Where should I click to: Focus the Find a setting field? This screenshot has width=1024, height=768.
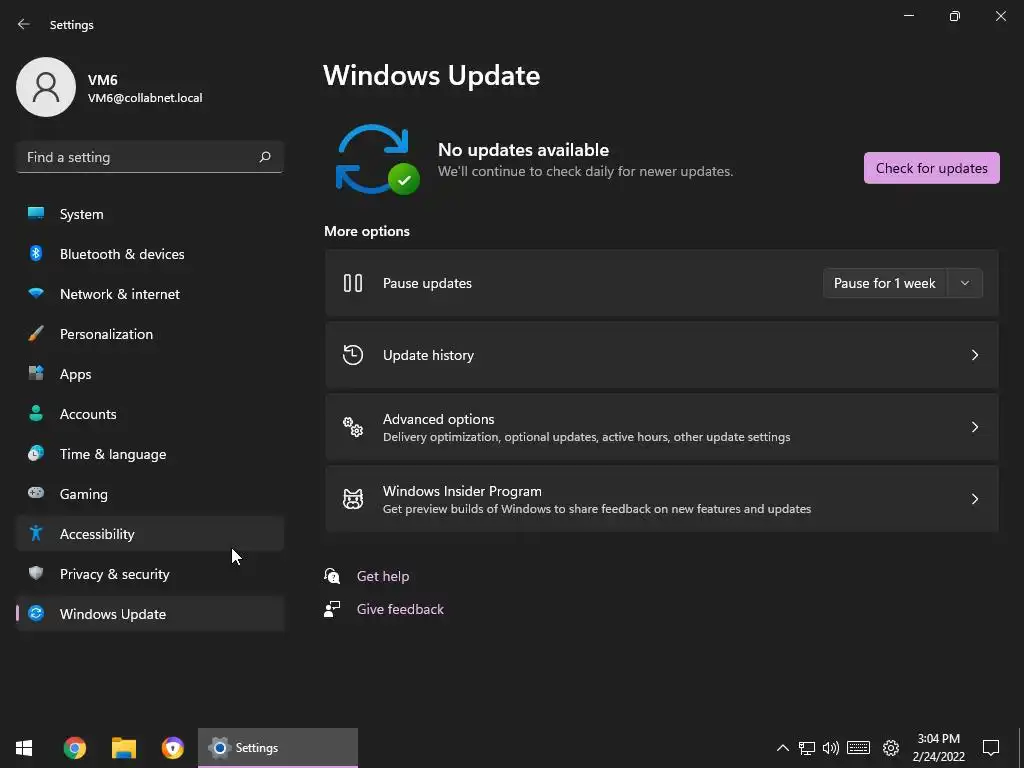[x=150, y=157]
